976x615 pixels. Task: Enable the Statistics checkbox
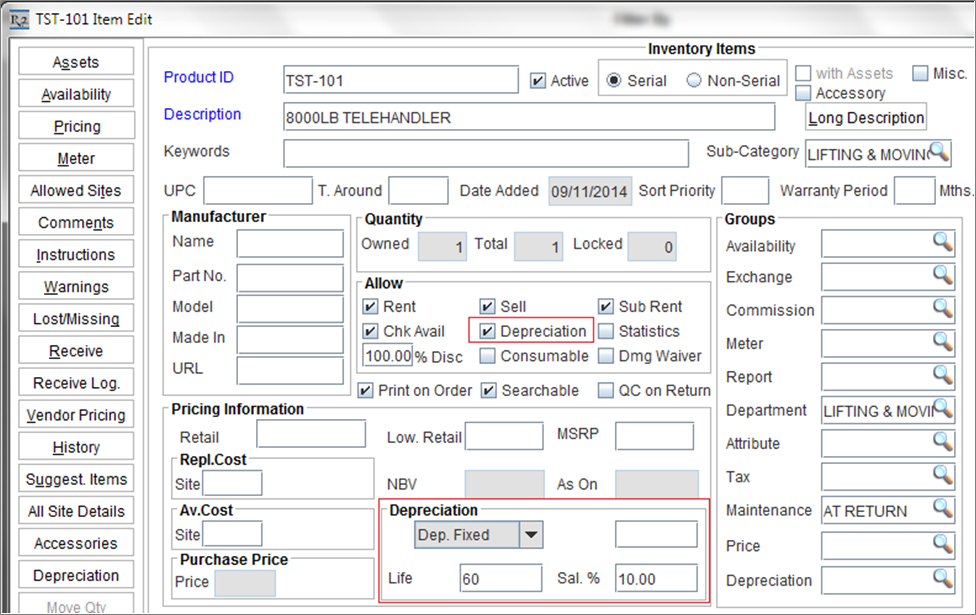[x=606, y=331]
